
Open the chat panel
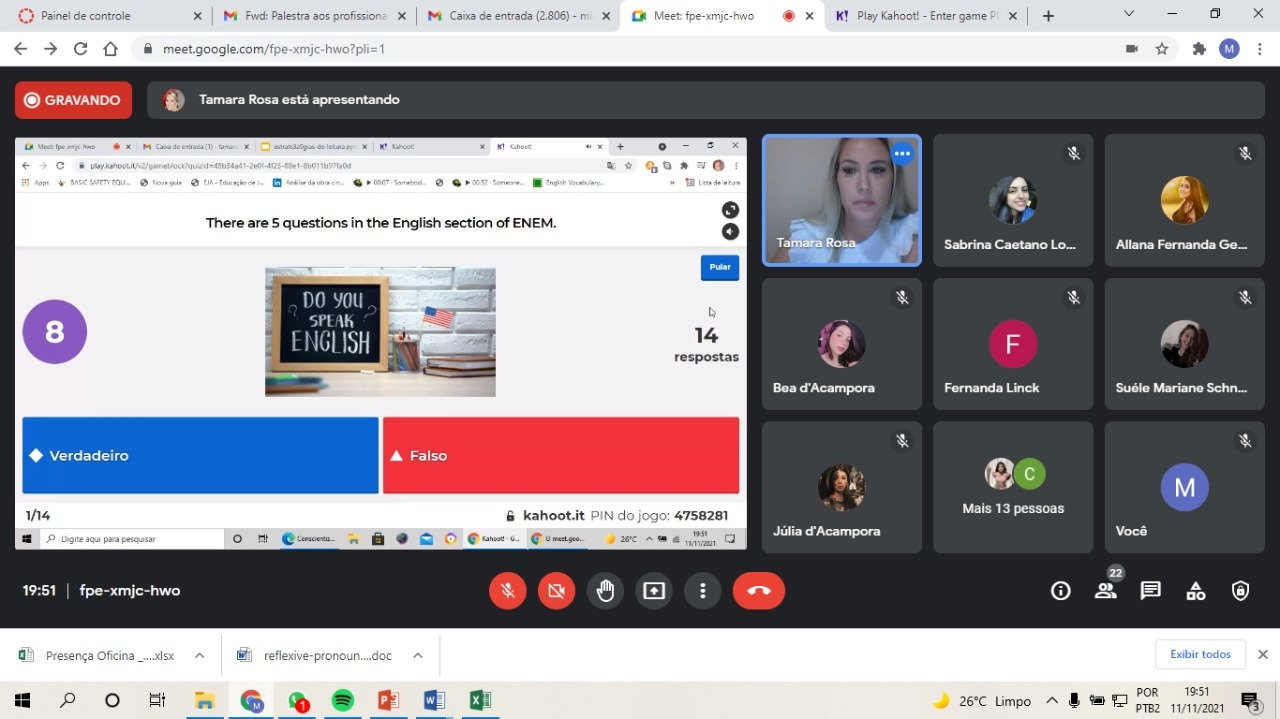coord(1151,591)
